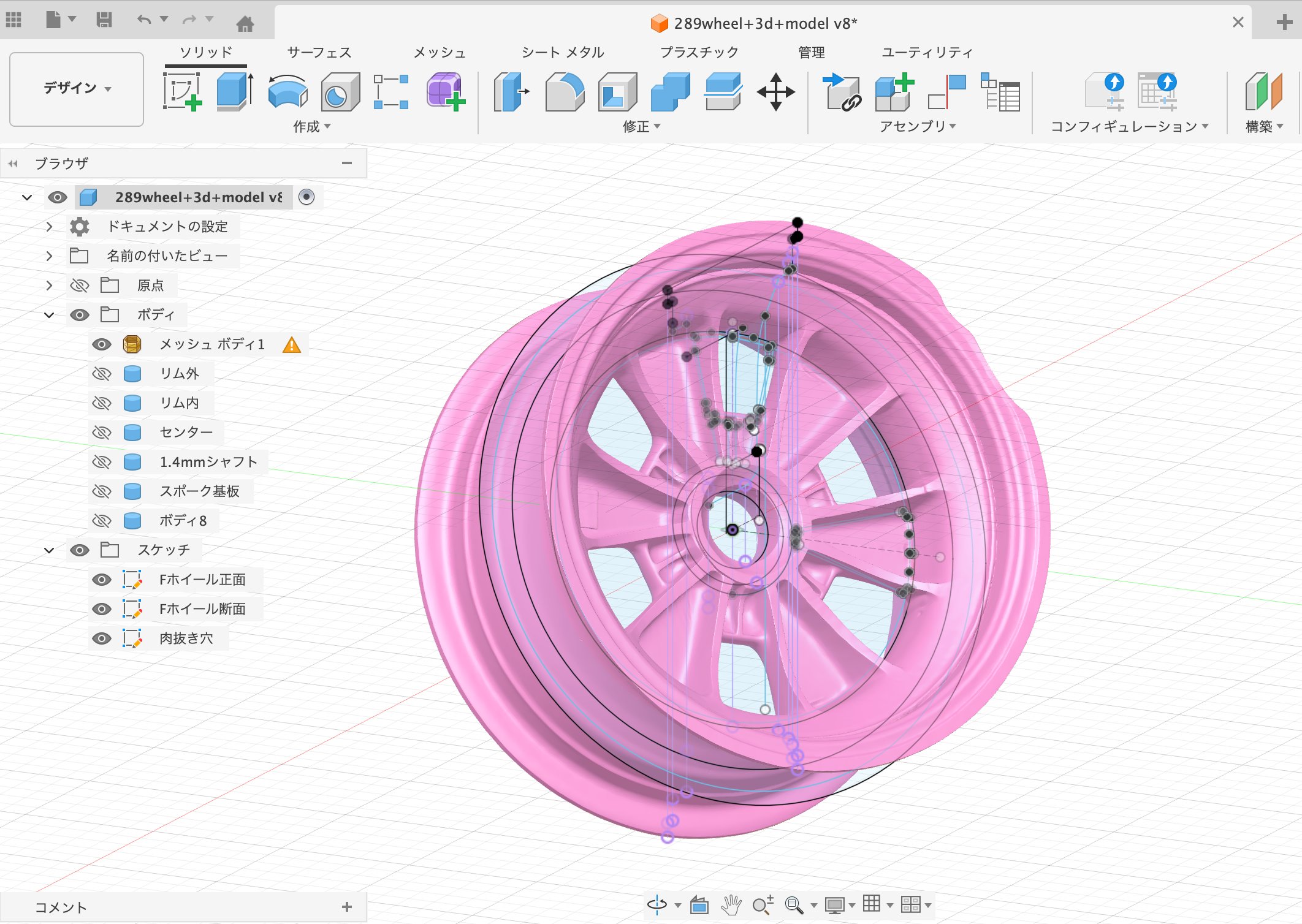Image resolution: width=1302 pixels, height=924 pixels.
Task: Click the Save icon in top bar
Action: (x=104, y=20)
